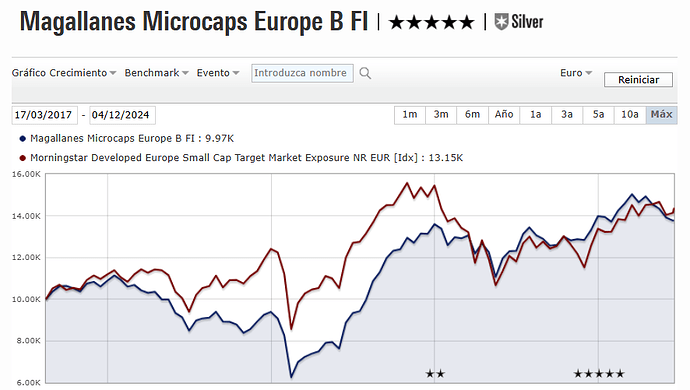690x390 pixels.
Task: Select the Año year-to-date tab
Action: click(504, 115)
